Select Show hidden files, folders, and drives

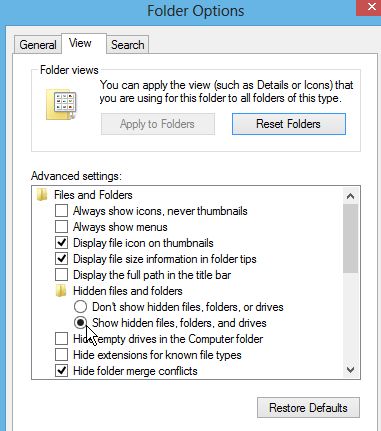pyautogui.click(x=80, y=323)
